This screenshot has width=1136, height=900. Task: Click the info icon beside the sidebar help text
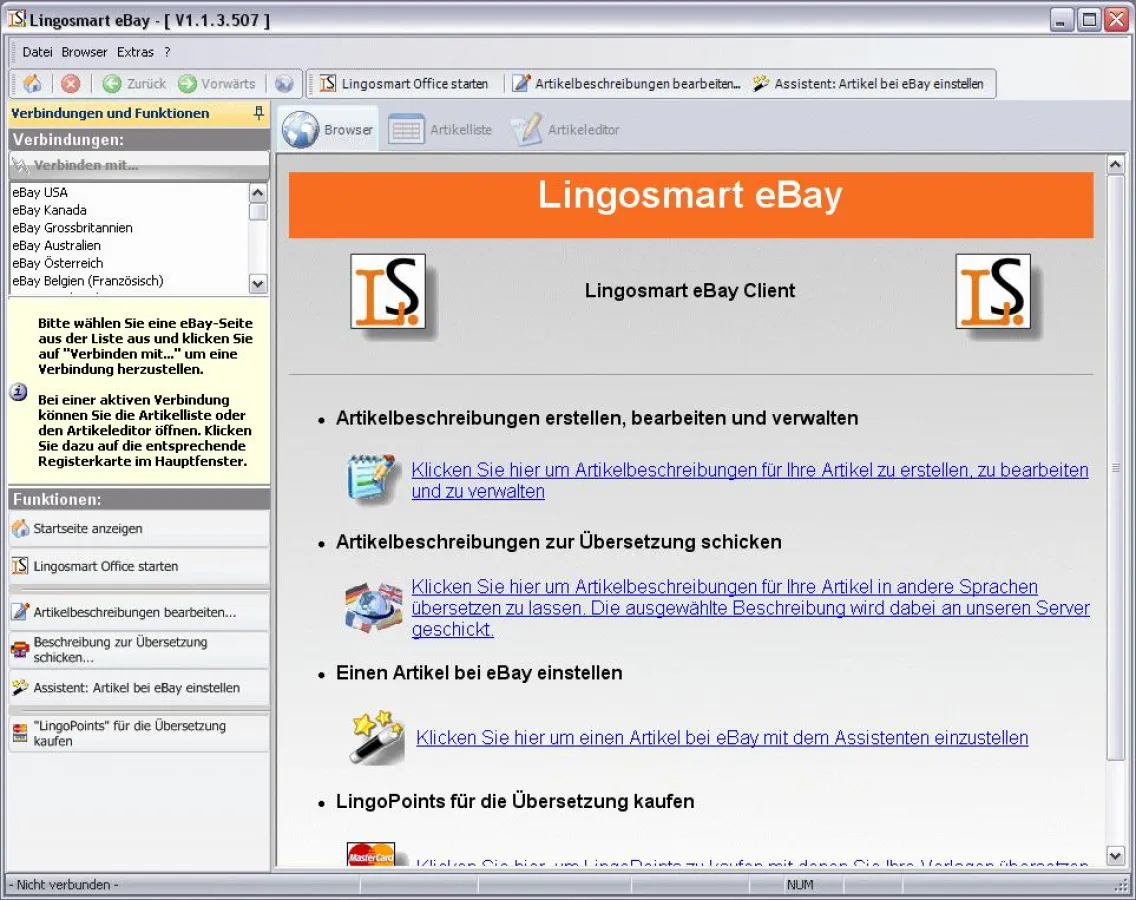tap(17, 392)
